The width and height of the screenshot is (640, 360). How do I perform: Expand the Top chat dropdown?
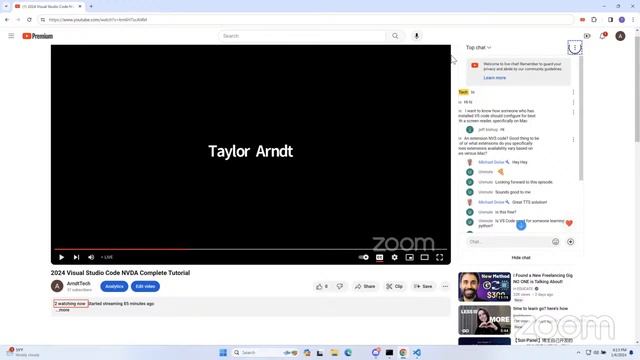point(478,47)
